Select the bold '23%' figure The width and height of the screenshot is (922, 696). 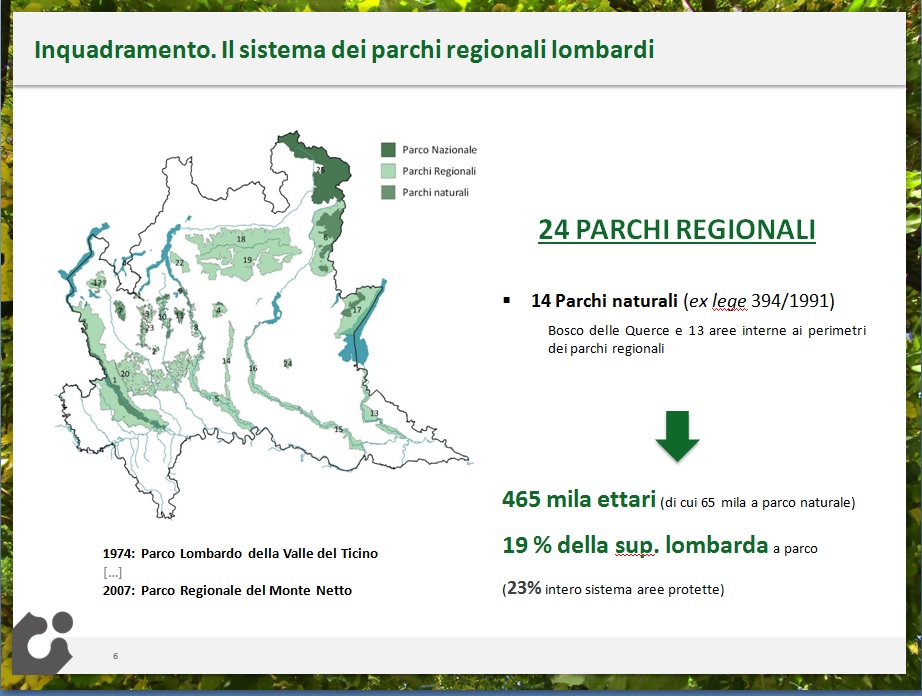point(524,589)
